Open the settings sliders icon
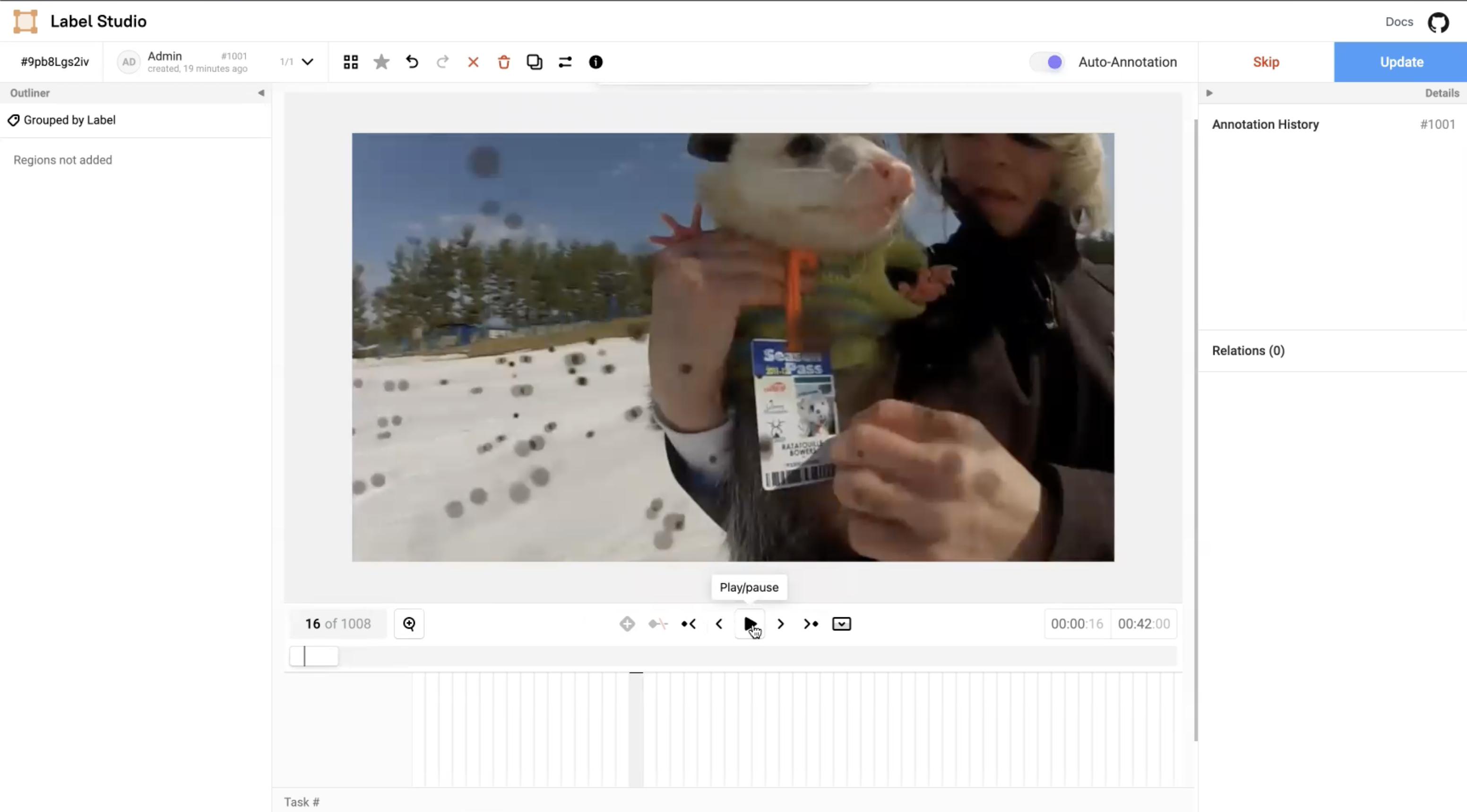 pos(565,62)
